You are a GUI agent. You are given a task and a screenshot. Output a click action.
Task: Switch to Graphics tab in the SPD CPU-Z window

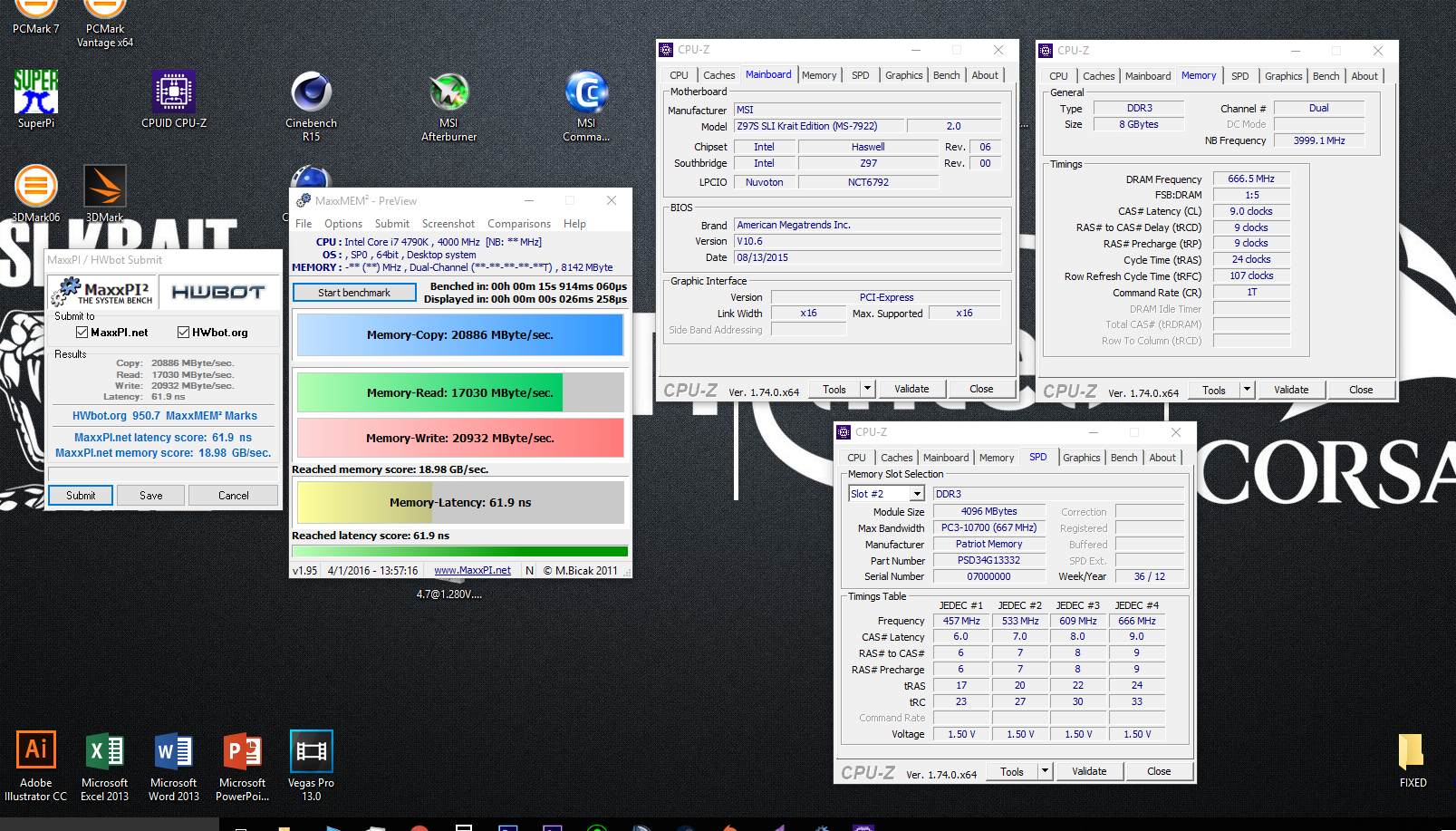[x=1082, y=458]
